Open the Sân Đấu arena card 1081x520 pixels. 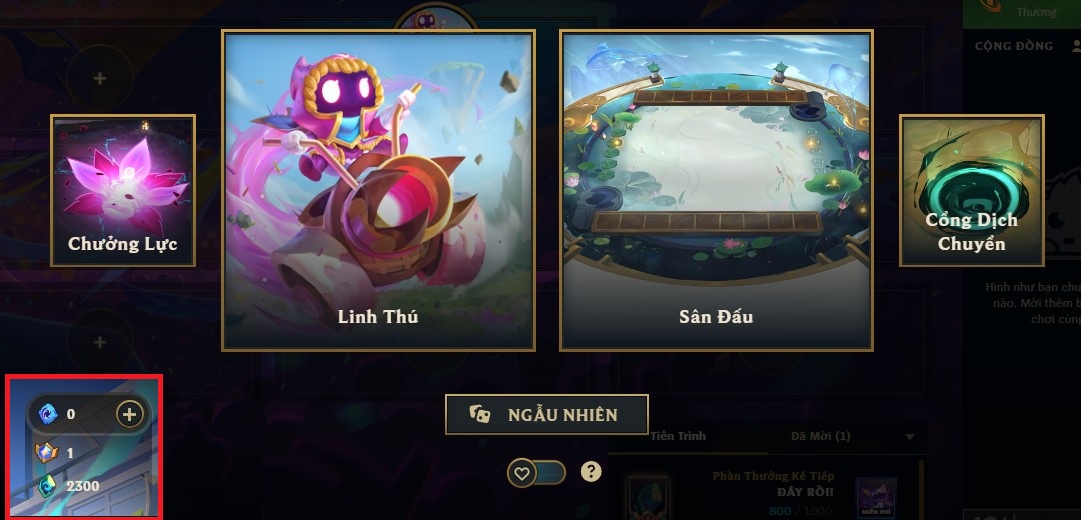coord(716,190)
